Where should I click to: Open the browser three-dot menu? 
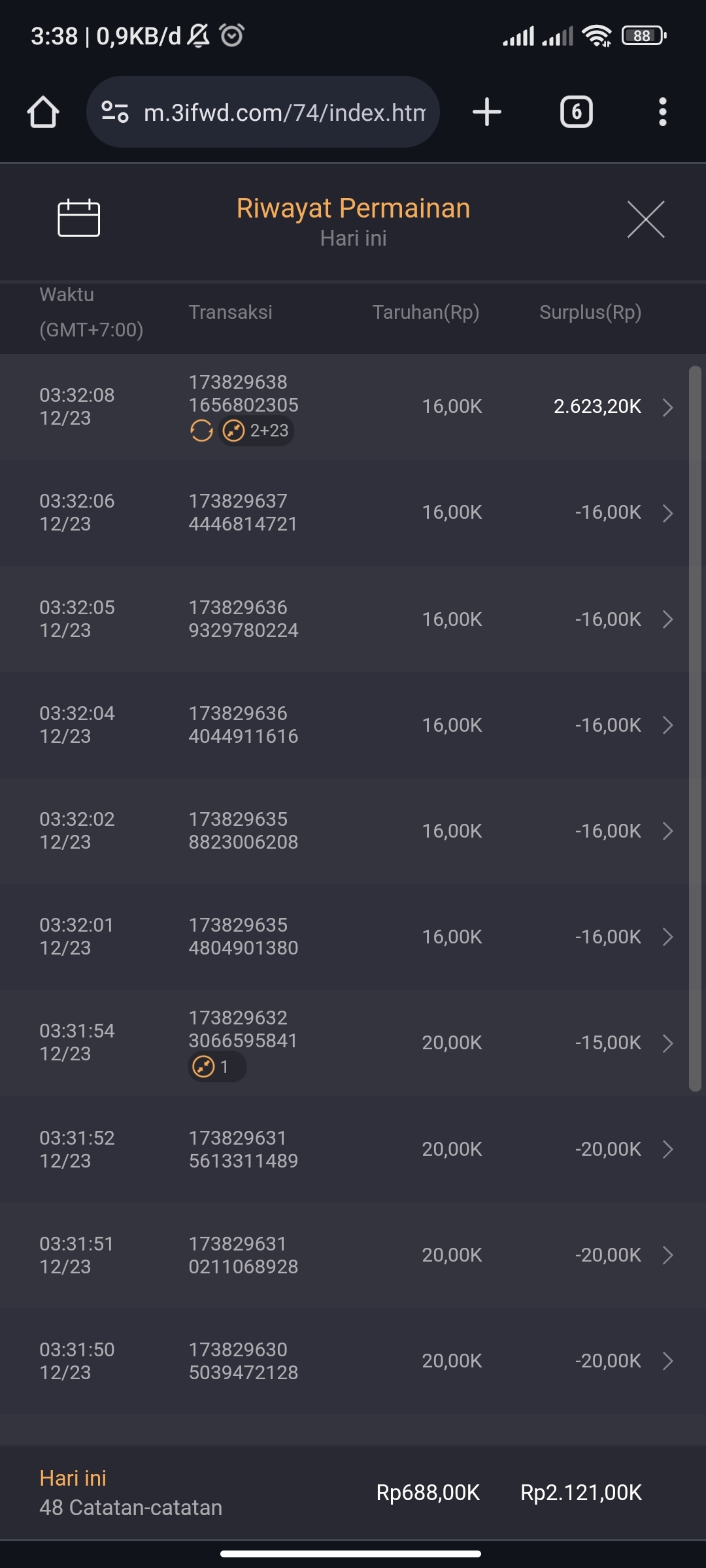[662, 112]
